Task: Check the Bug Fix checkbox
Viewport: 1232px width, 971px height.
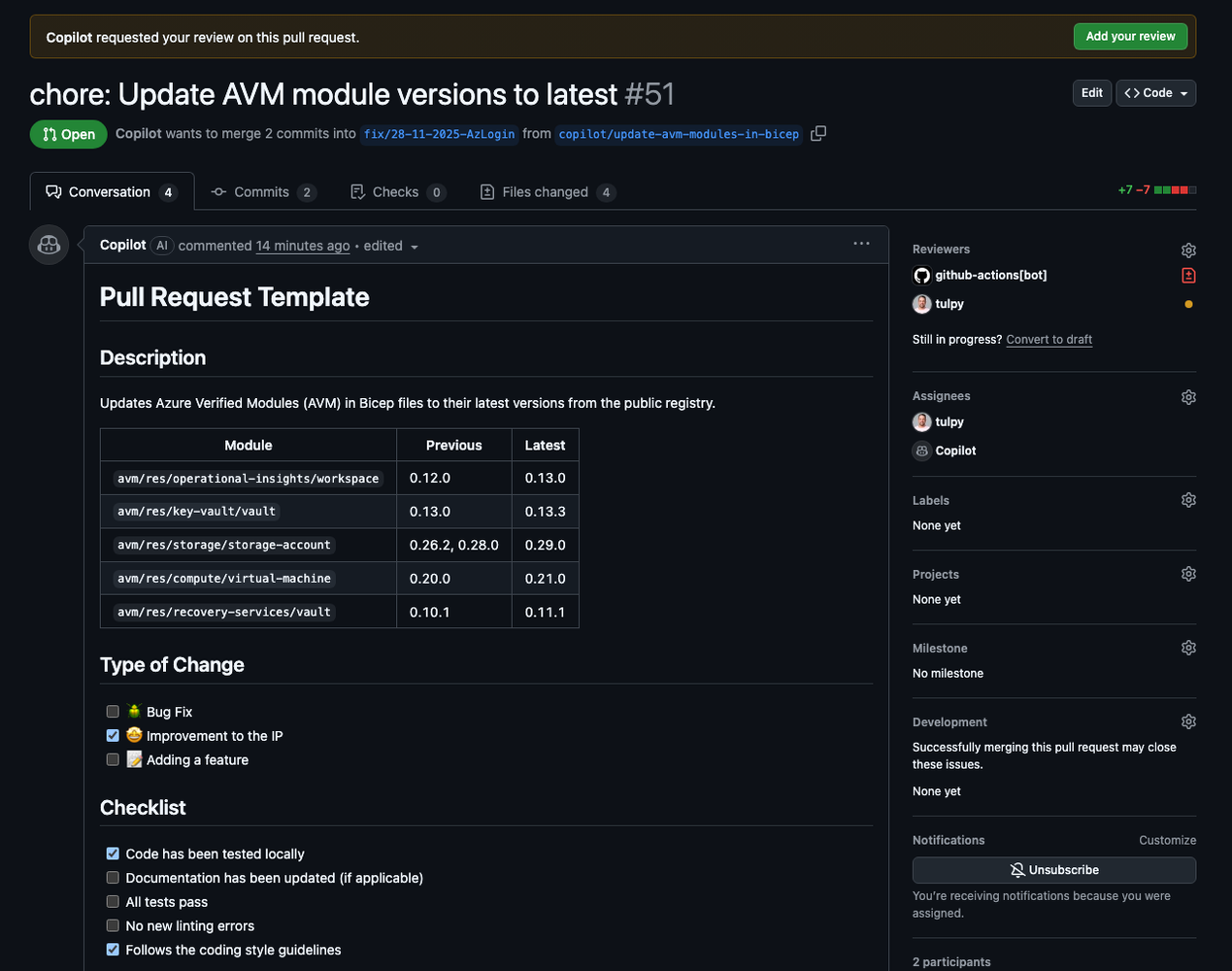Action: click(113, 711)
